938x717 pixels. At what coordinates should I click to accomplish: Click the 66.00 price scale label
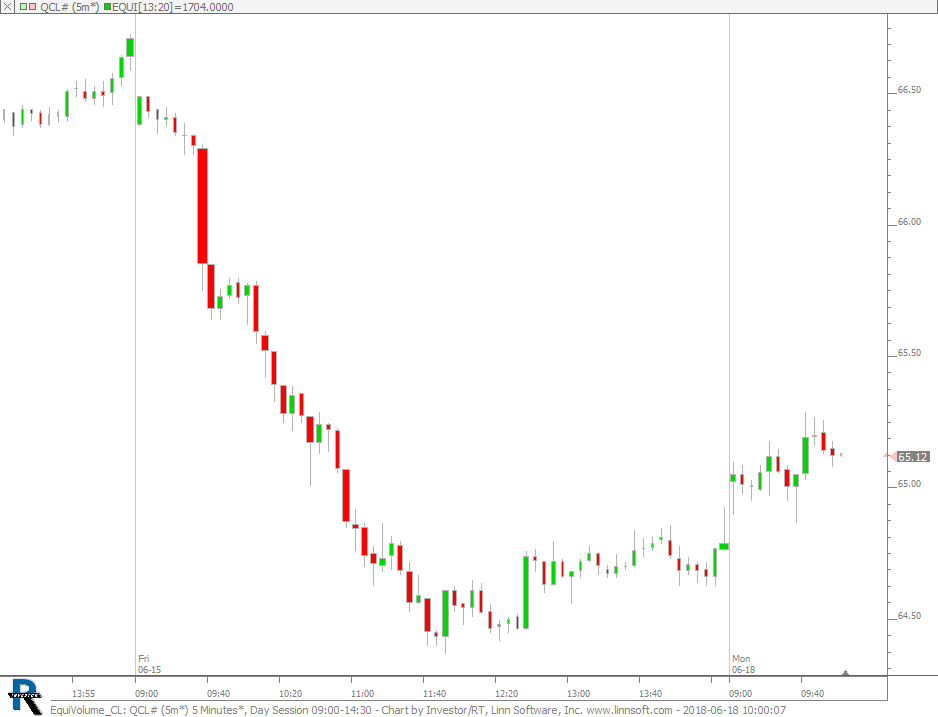click(x=909, y=222)
